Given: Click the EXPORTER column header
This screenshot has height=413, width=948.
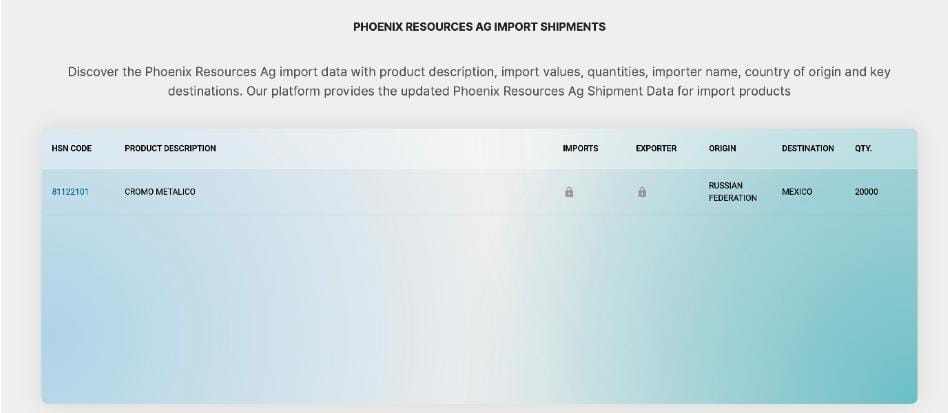Looking at the screenshot, I should (x=656, y=149).
